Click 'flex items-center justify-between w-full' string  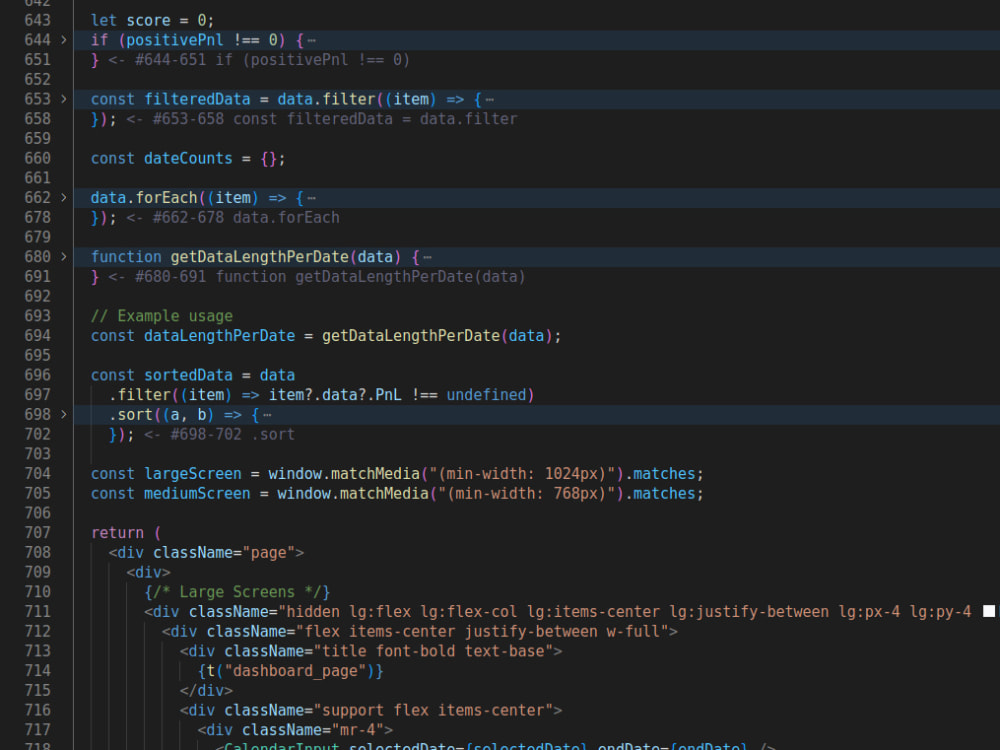click(482, 631)
